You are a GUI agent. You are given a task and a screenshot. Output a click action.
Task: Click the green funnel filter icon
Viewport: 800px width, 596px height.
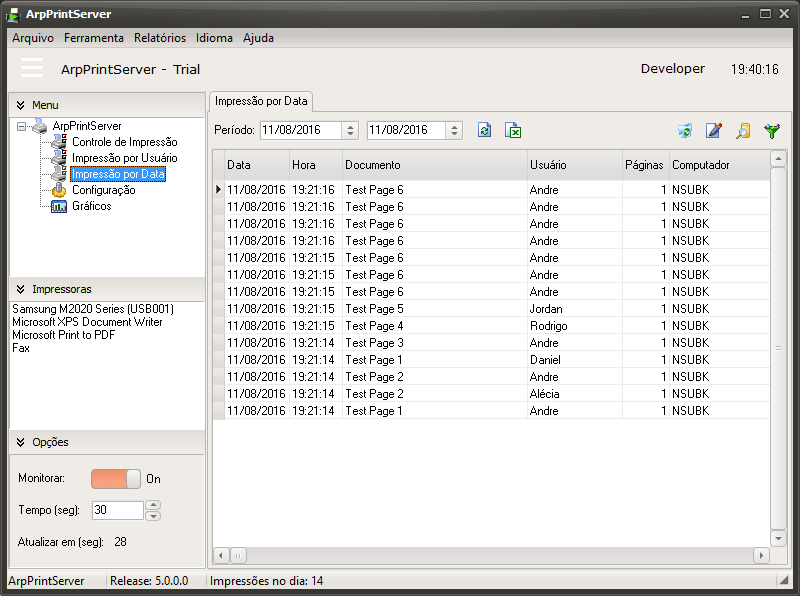click(771, 130)
